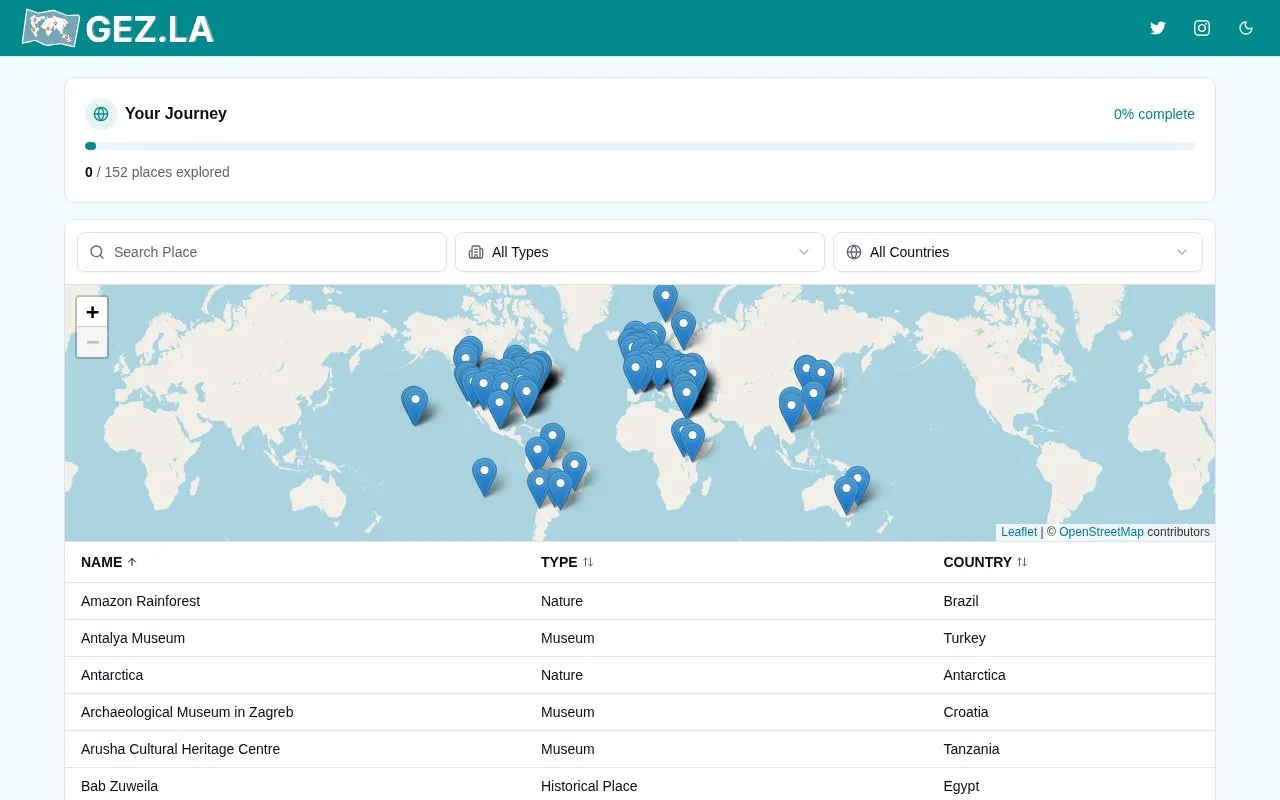This screenshot has width=1280, height=800.
Task: Sort the table by Type
Action: click(567, 562)
